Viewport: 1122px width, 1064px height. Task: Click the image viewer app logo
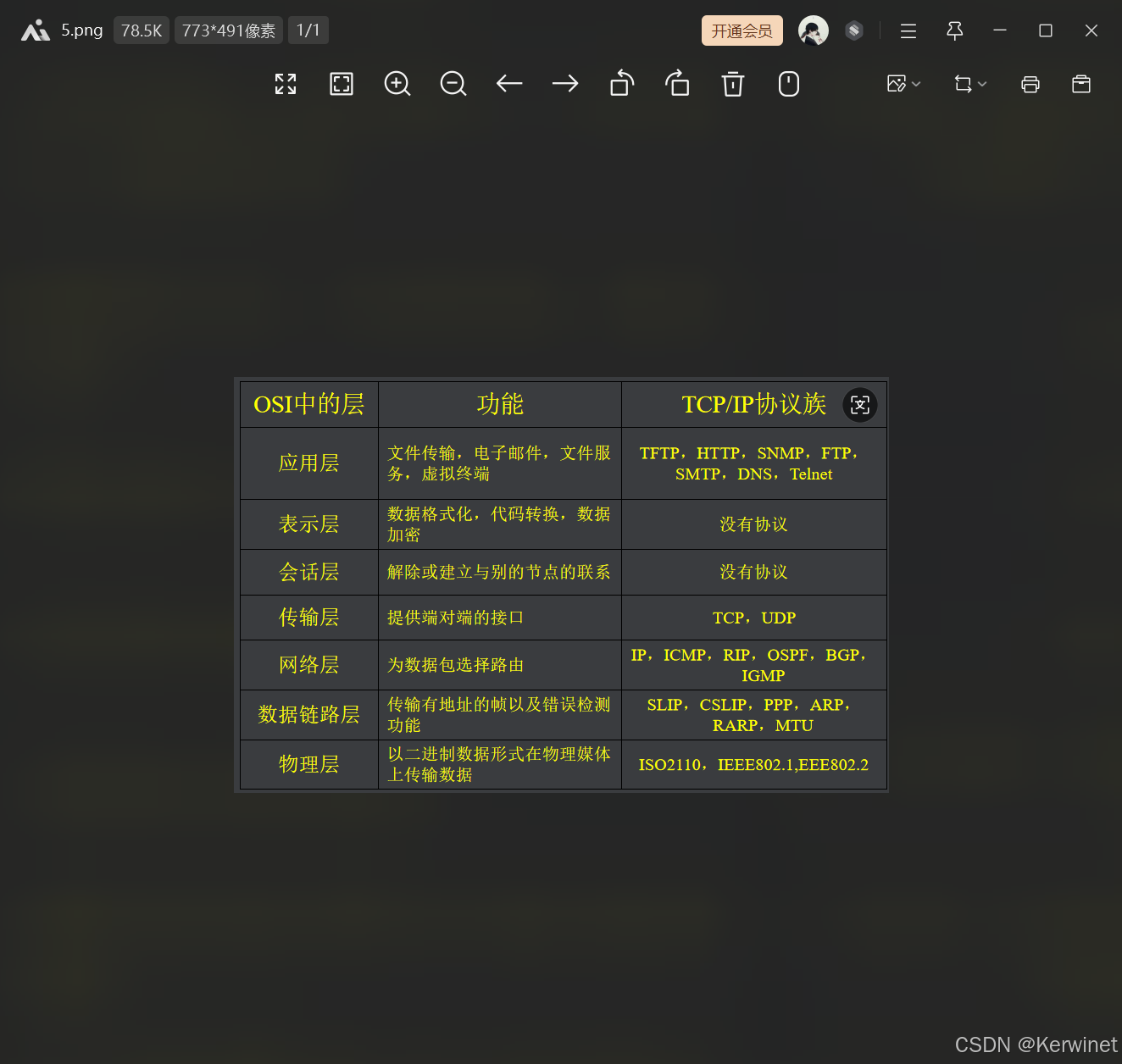[x=36, y=31]
